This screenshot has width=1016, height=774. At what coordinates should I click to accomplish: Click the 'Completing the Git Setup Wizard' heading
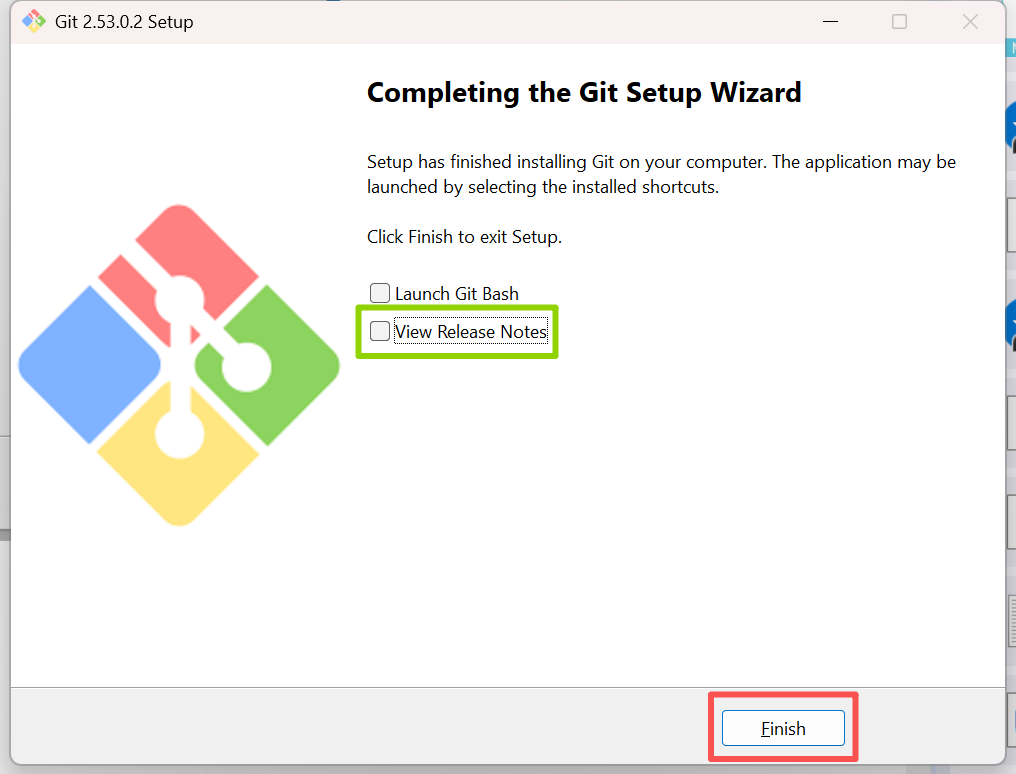(584, 93)
